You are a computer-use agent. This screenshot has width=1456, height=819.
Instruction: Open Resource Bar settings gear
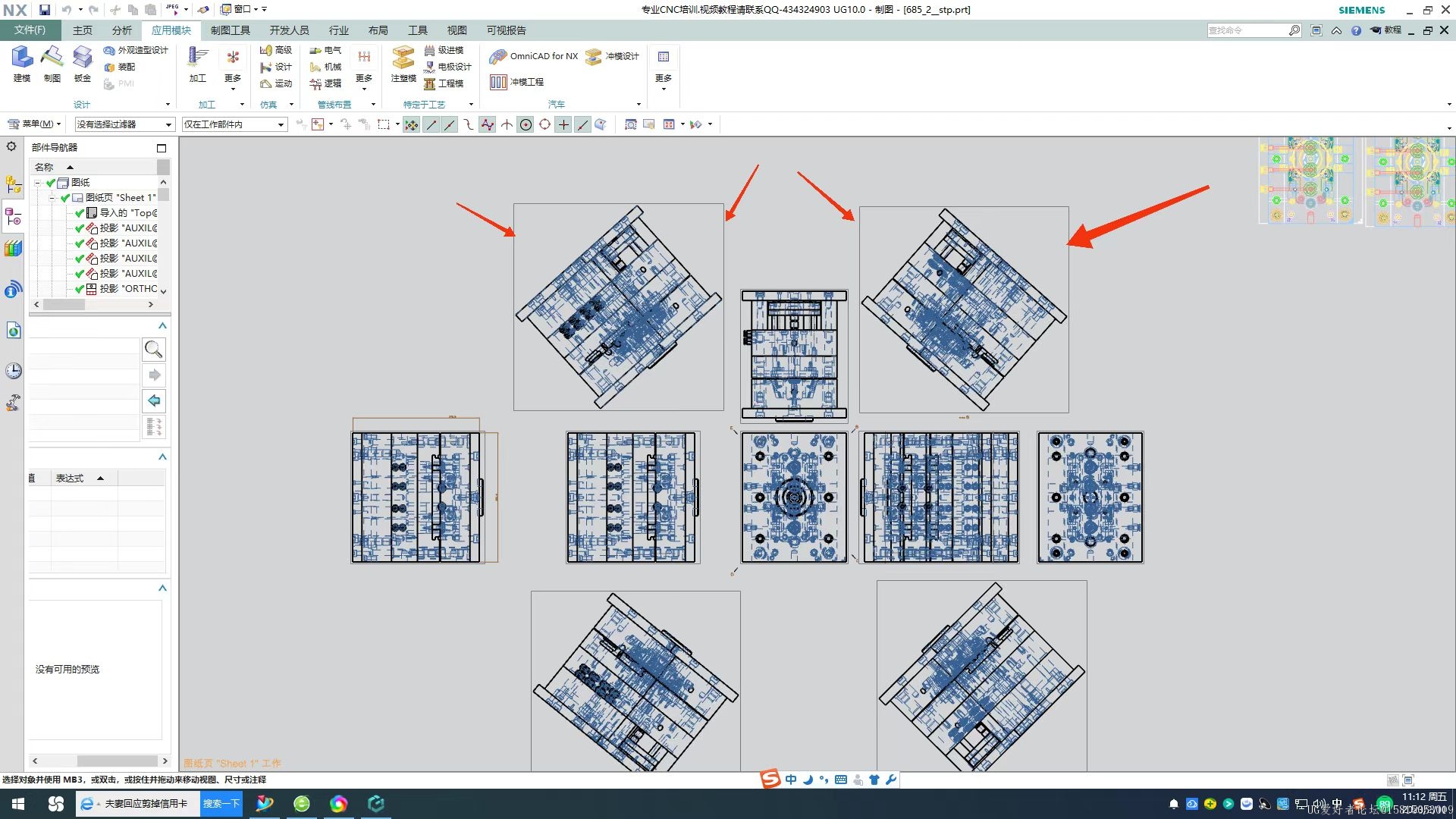click(x=11, y=146)
